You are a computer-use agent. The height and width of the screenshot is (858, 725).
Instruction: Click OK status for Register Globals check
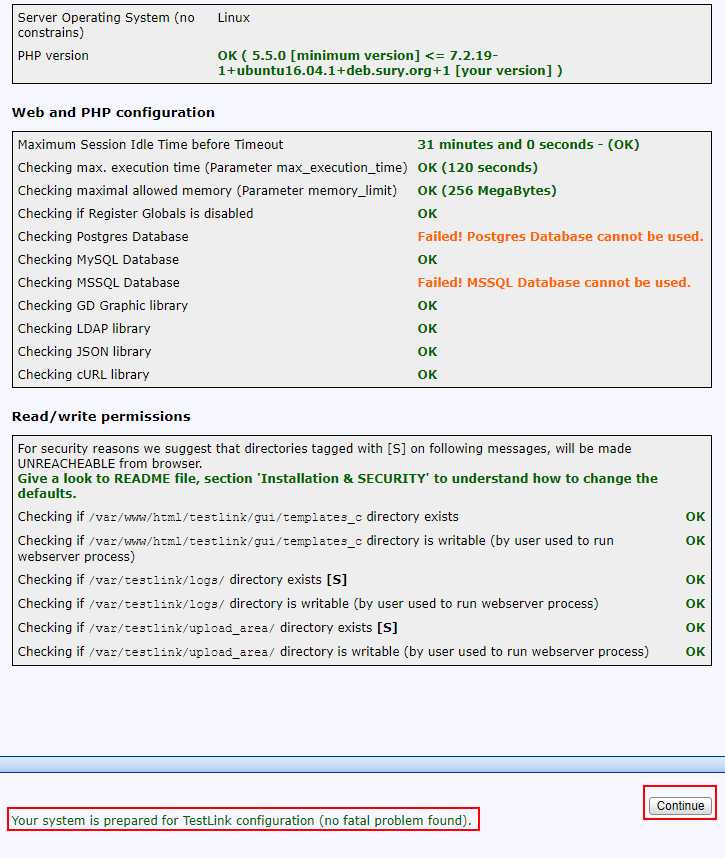[427, 213]
